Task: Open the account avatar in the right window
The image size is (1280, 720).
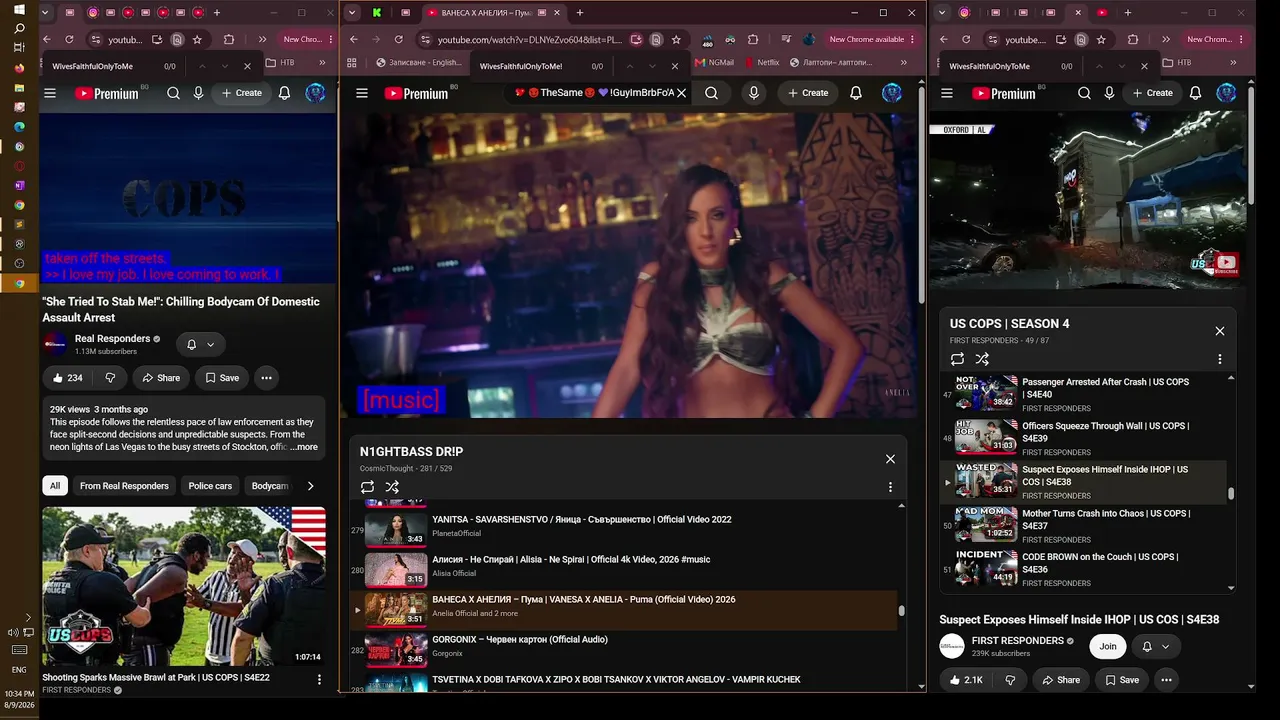Action: click(x=1226, y=93)
